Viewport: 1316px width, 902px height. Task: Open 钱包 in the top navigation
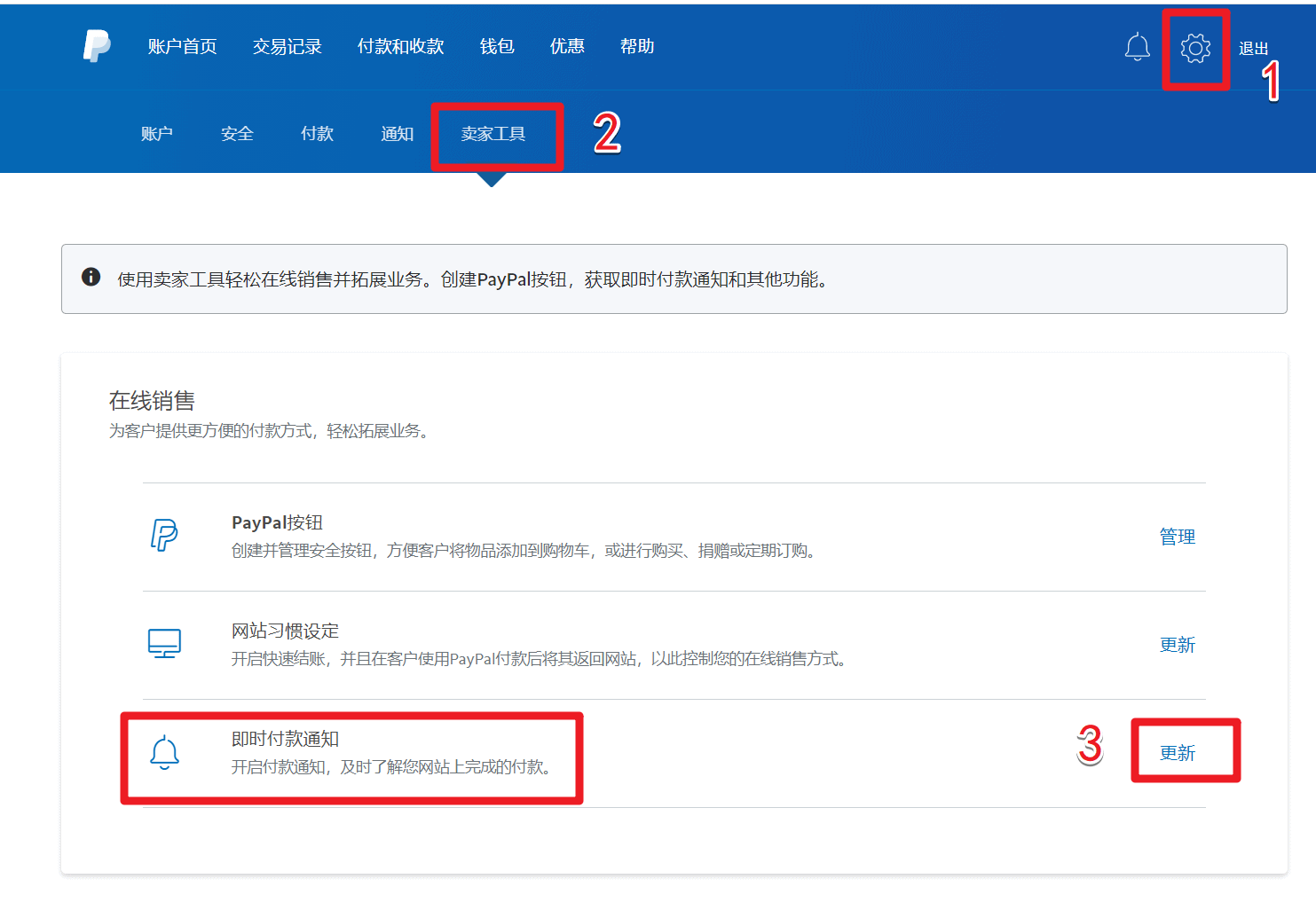pyautogui.click(x=497, y=46)
